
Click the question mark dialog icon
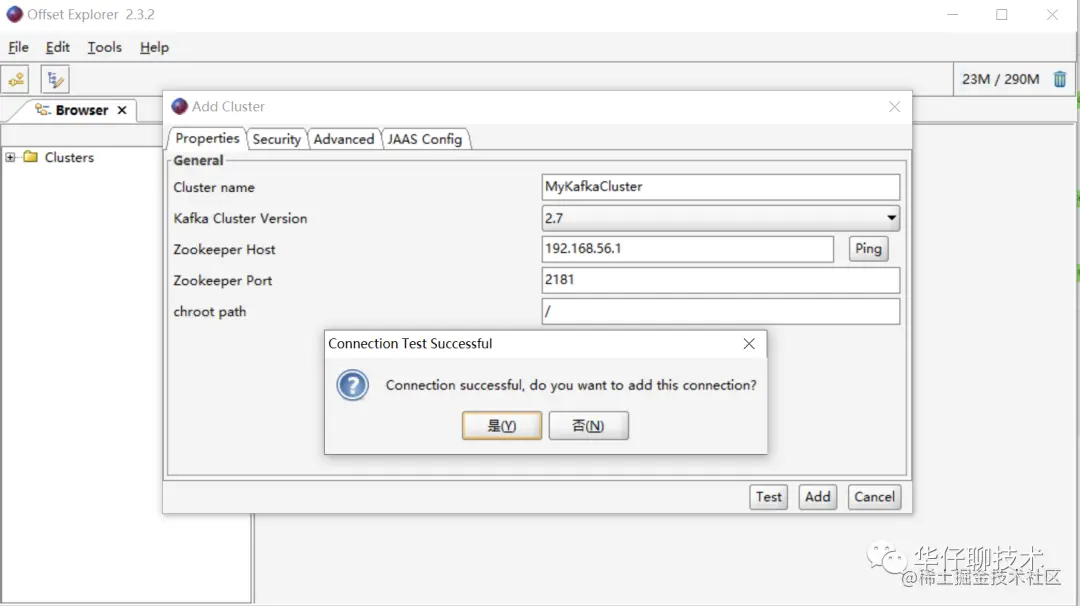[x=353, y=385]
